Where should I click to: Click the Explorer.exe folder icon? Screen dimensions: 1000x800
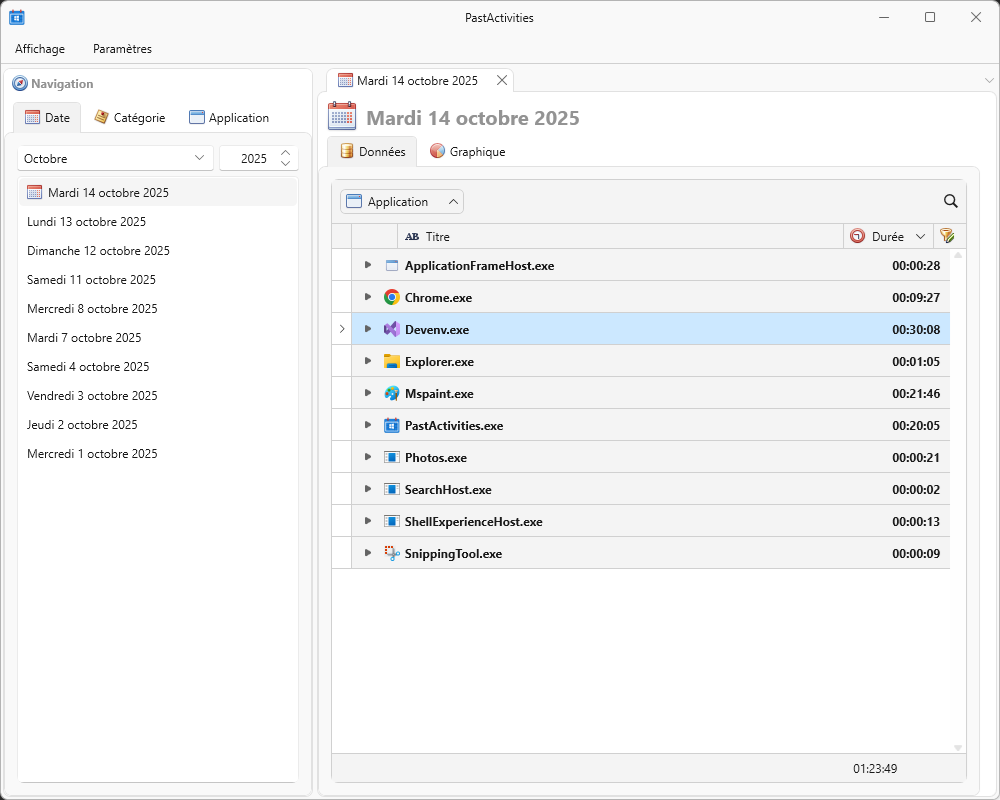coord(392,361)
